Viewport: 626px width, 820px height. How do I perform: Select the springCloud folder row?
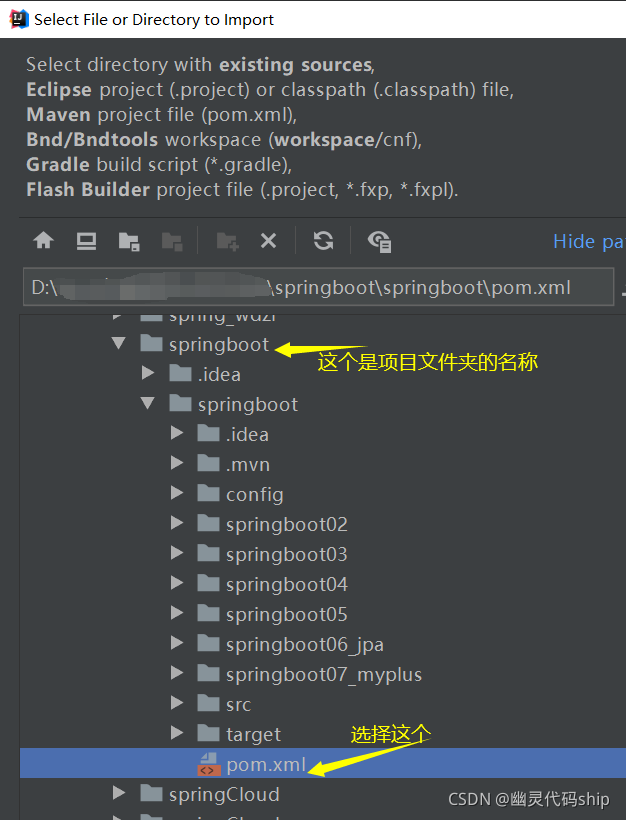323,794
